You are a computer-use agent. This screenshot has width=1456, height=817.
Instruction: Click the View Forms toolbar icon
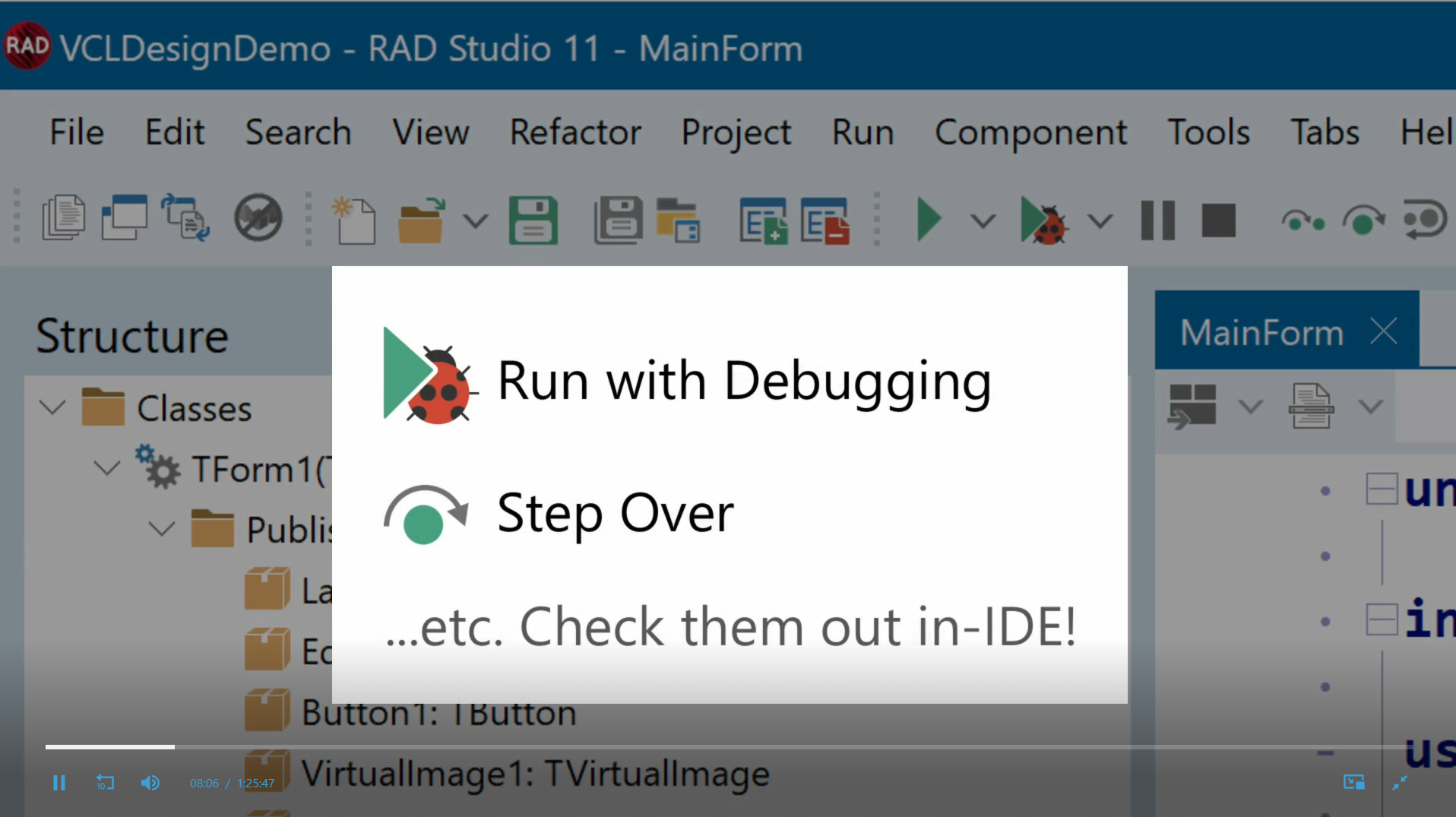125,219
